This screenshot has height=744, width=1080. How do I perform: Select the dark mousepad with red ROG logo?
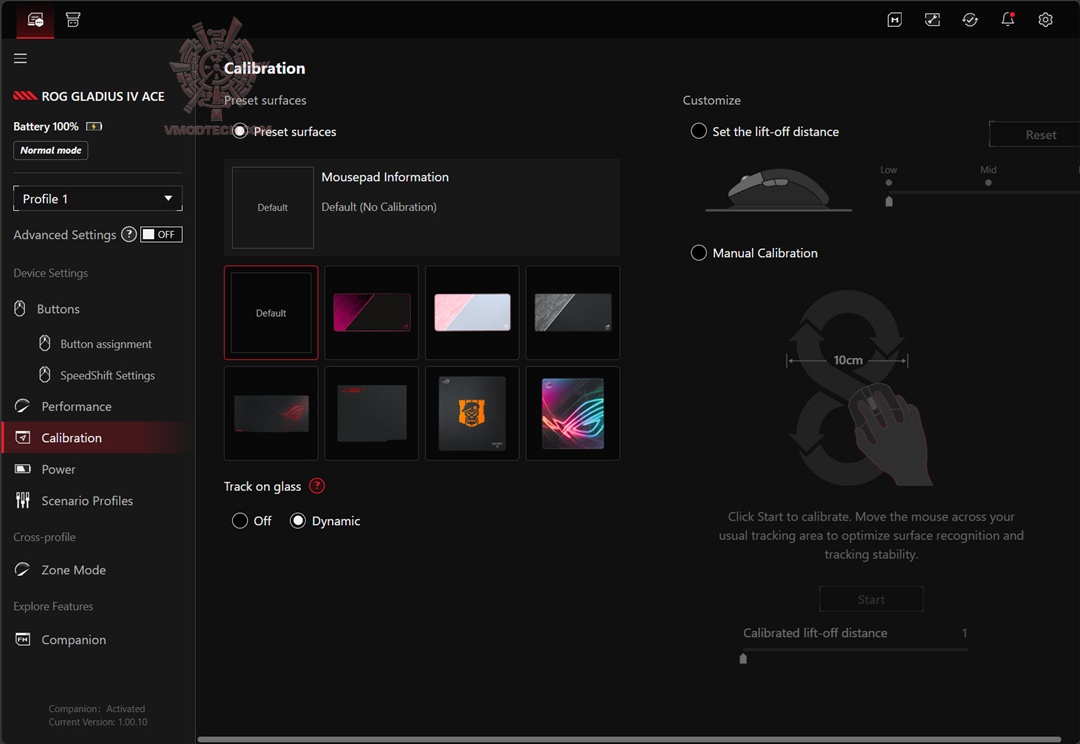(271, 413)
